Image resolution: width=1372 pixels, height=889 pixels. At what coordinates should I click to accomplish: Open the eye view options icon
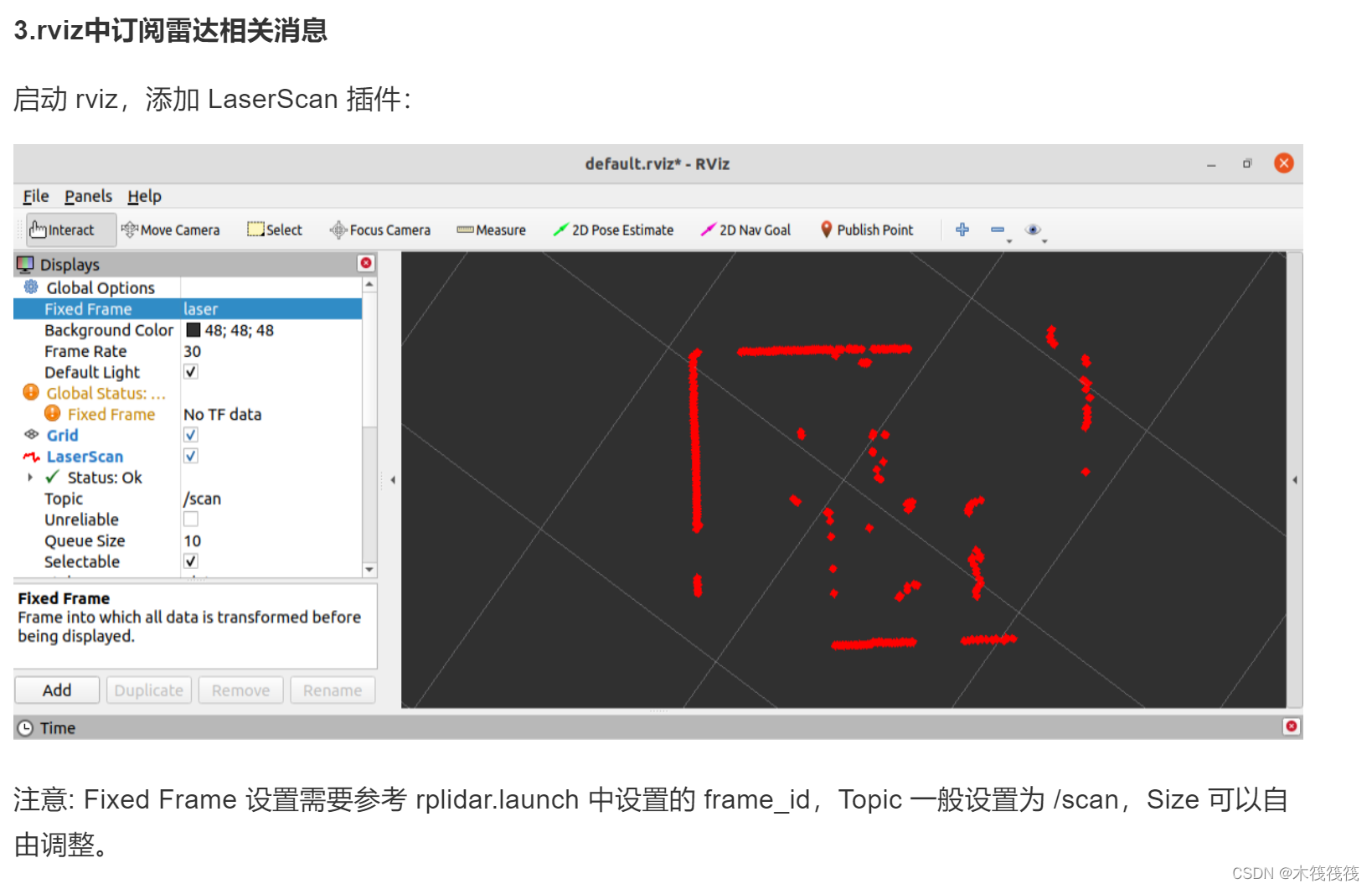tap(1034, 230)
